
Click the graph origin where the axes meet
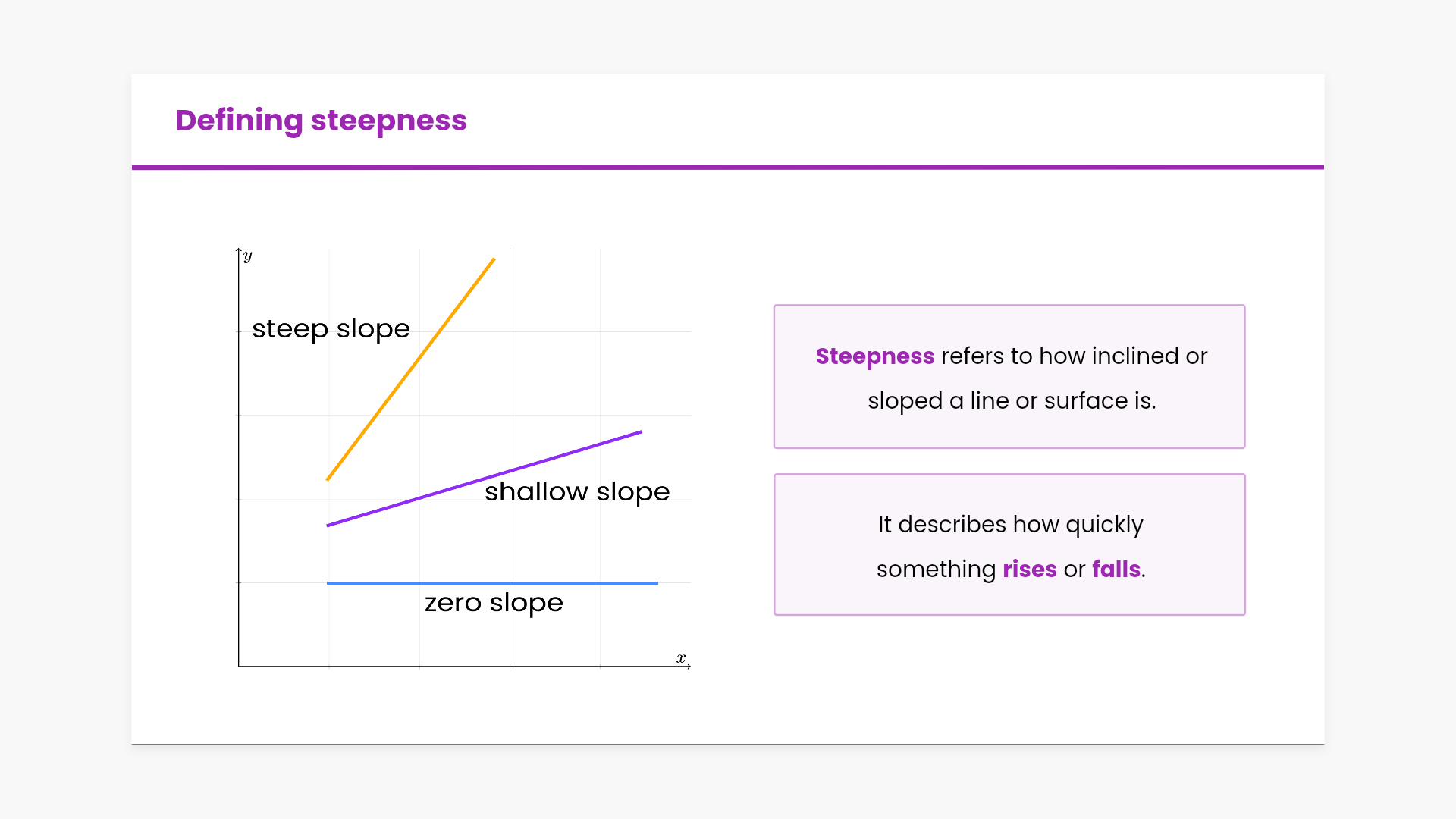tap(239, 667)
